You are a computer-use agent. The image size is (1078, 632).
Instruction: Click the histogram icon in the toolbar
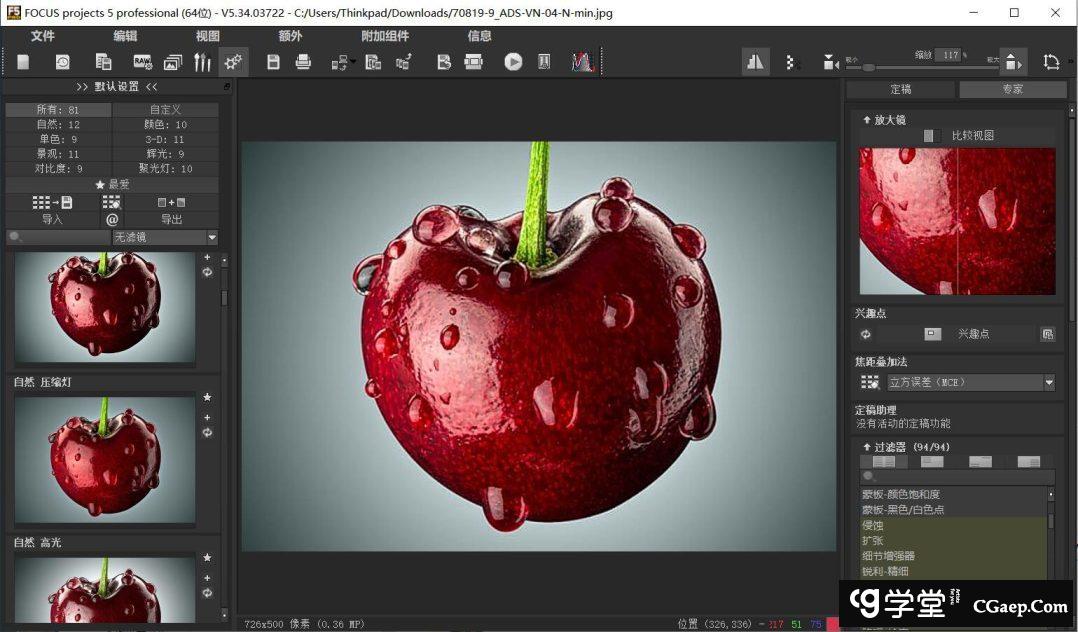coord(582,62)
